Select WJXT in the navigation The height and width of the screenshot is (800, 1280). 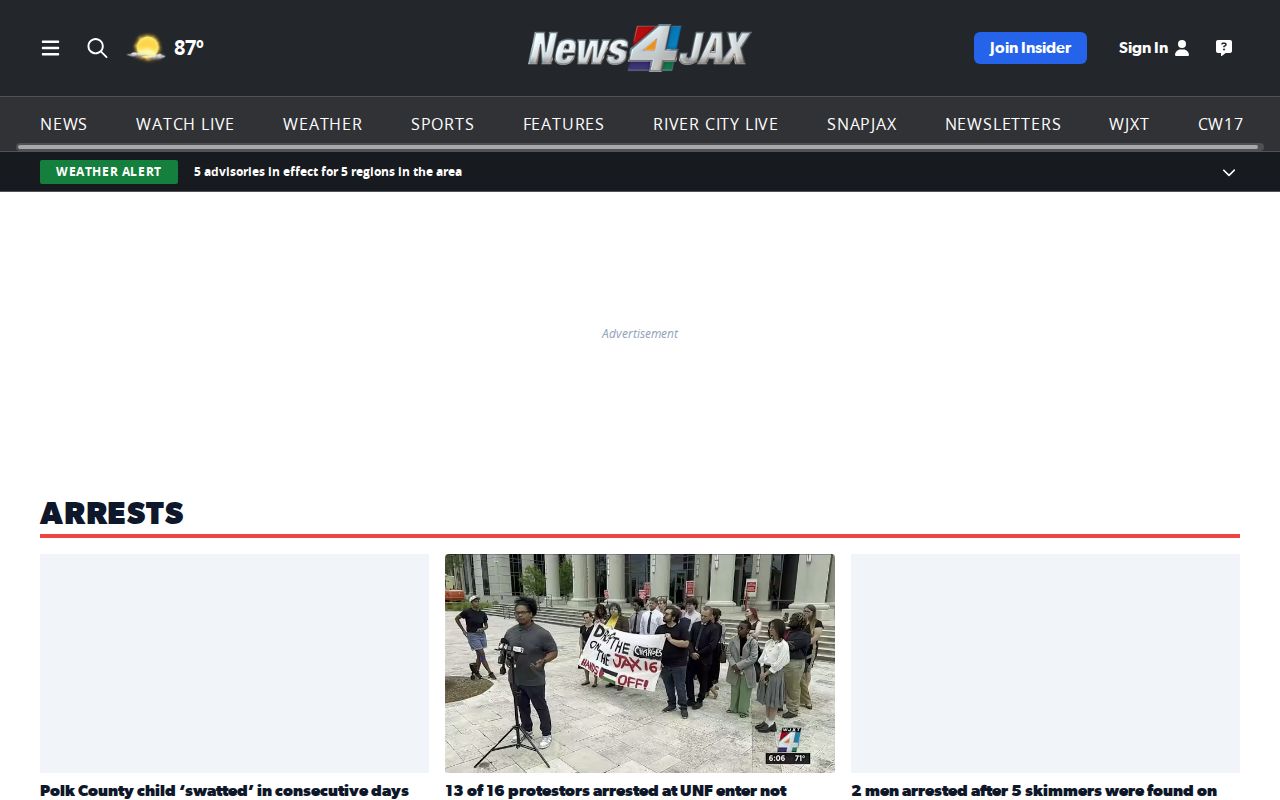(1129, 124)
